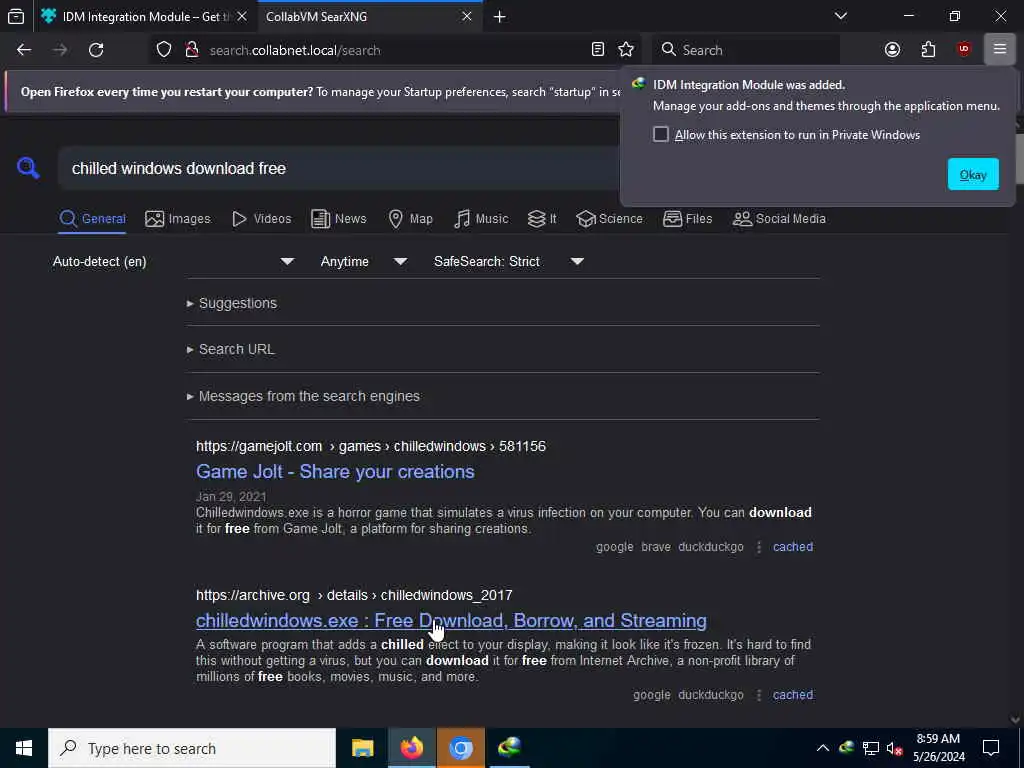Switch to the News search category
Image resolution: width=1024 pixels, height=768 pixels.
click(x=338, y=219)
